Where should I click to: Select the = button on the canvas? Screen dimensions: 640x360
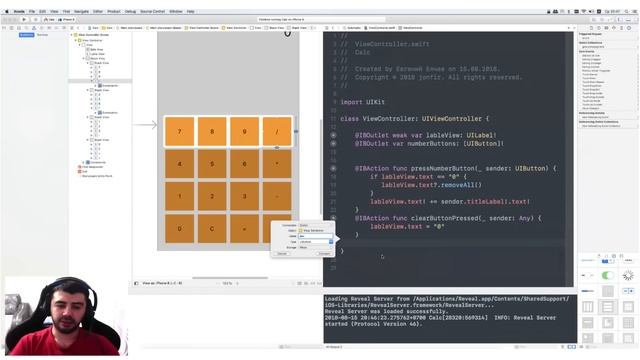(244, 229)
